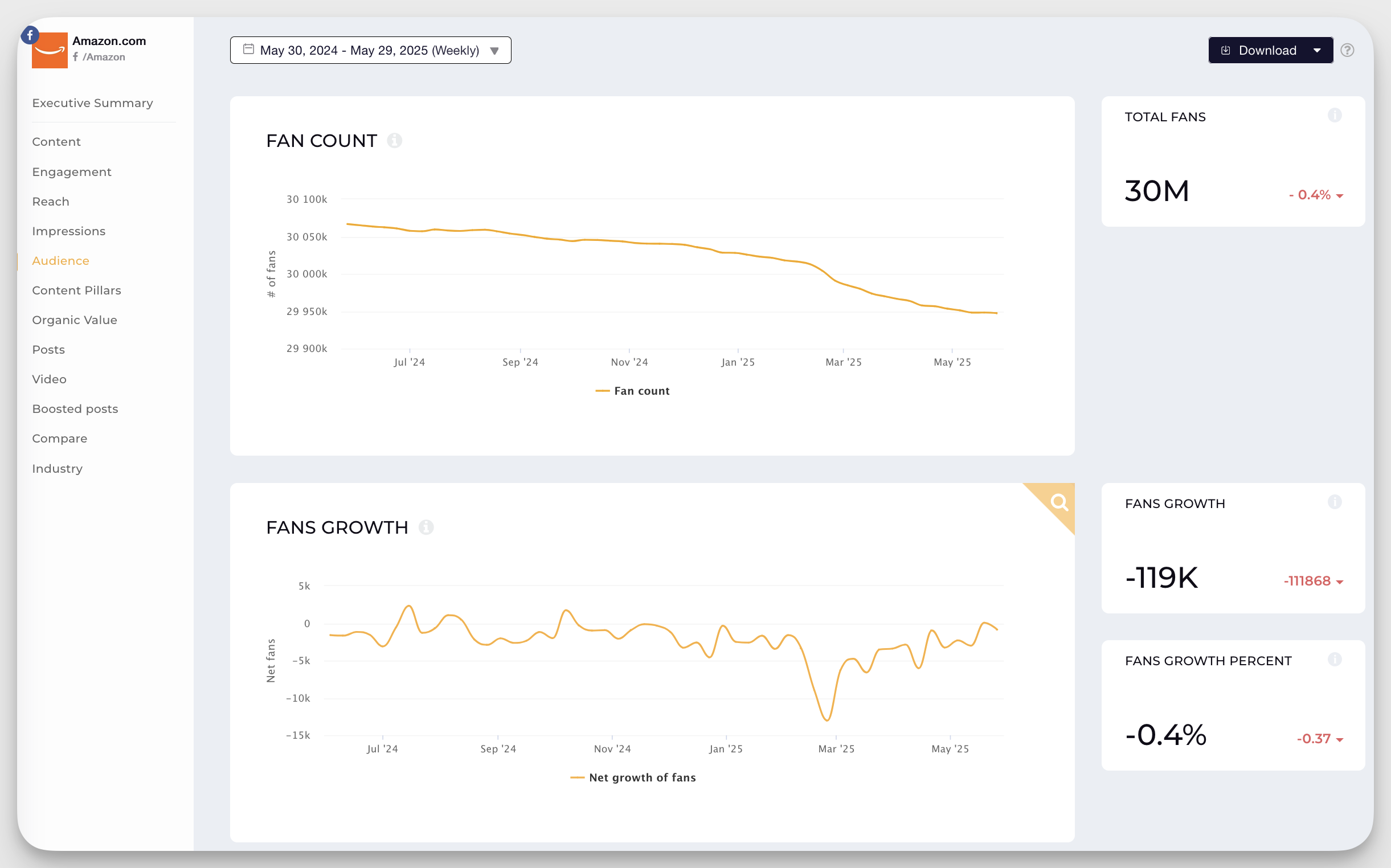The image size is (1391, 868).
Task: Open the /Amazon page link
Action: [x=104, y=57]
